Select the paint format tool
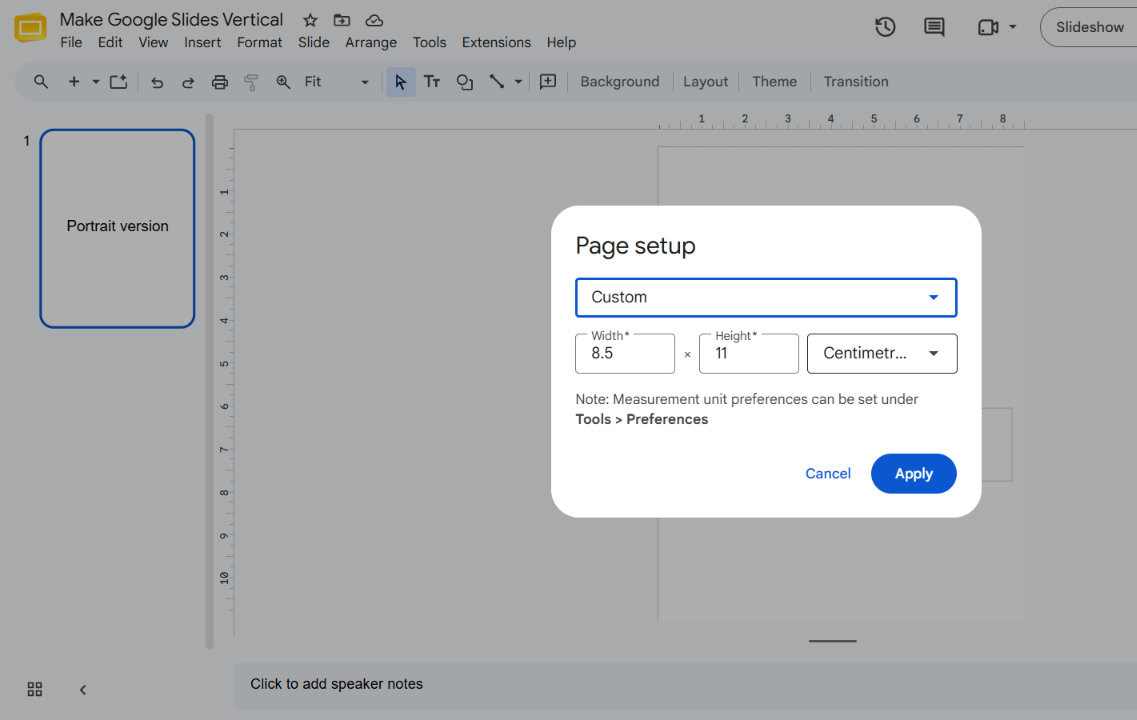The width and height of the screenshot is (1137, 720). click(251, 82)
